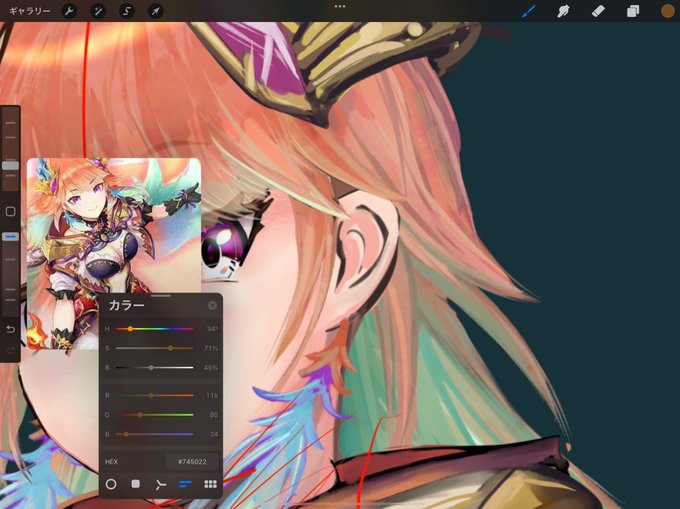Select the Smudge tool

(563, 11)
